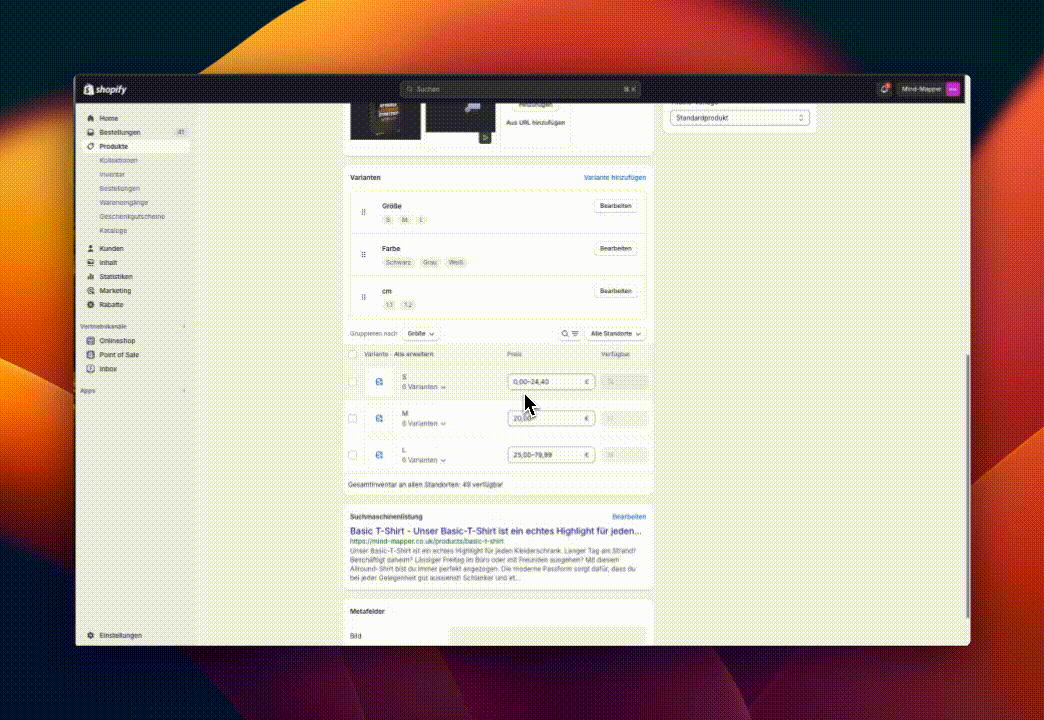The height and width of the screenshot is (720, 1044).
Task: Open Kataloge in the sidebar
Action: pos(113,230)
